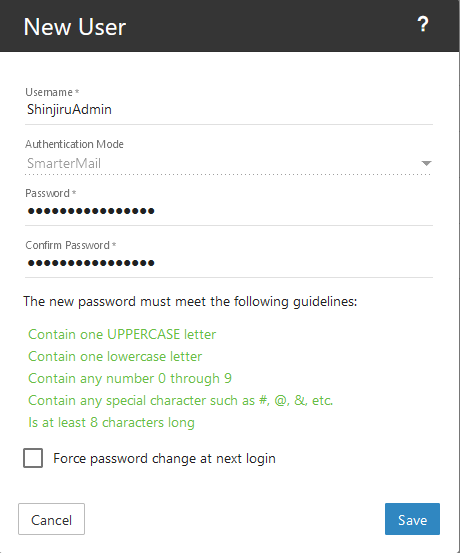This screenshot has height=553, width=460.
Task: Select the 'Is at least 8 characters long' guideline
Action: (x=111, y=423)
